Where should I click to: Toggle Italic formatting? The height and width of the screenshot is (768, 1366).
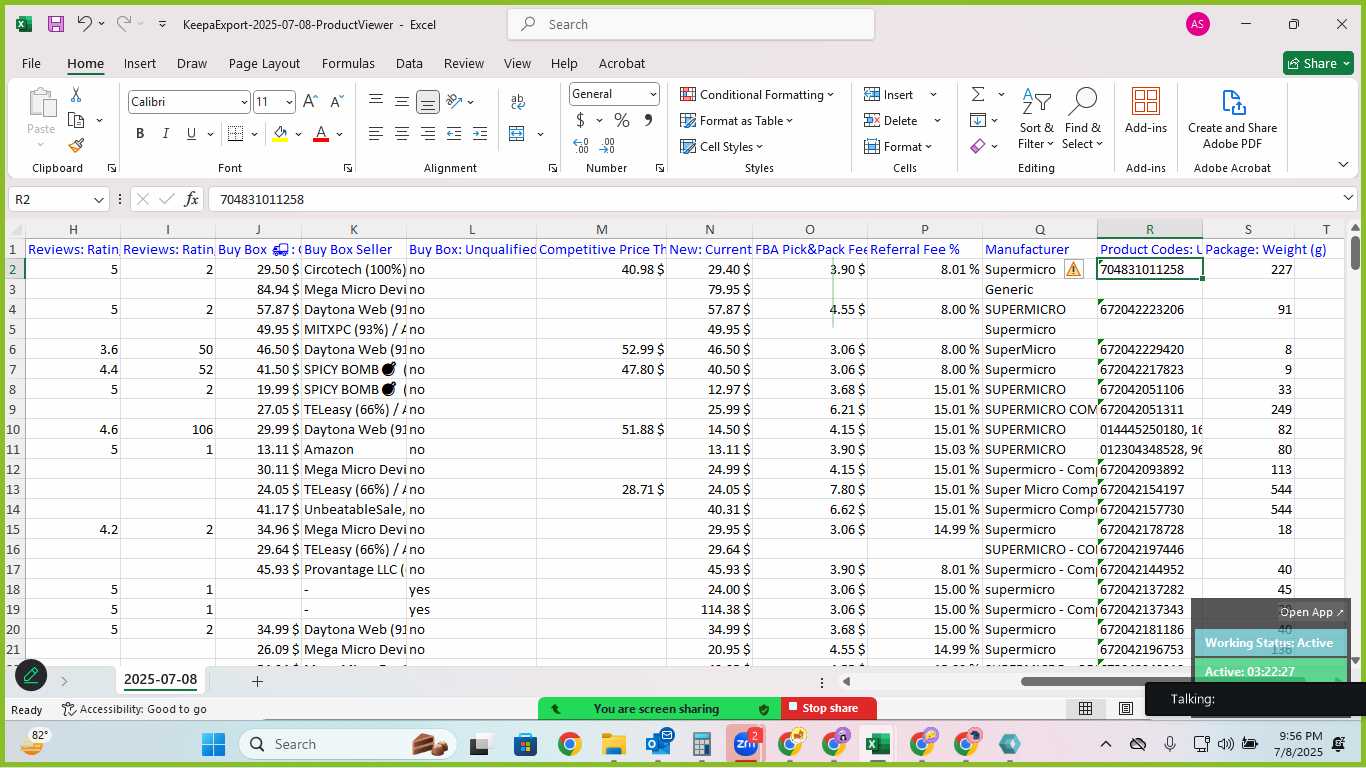[x=166, y=134]
